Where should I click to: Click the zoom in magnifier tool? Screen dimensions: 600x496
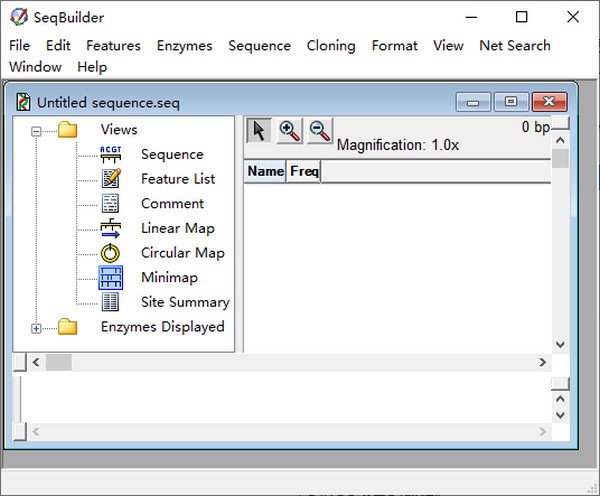(289, 131)
